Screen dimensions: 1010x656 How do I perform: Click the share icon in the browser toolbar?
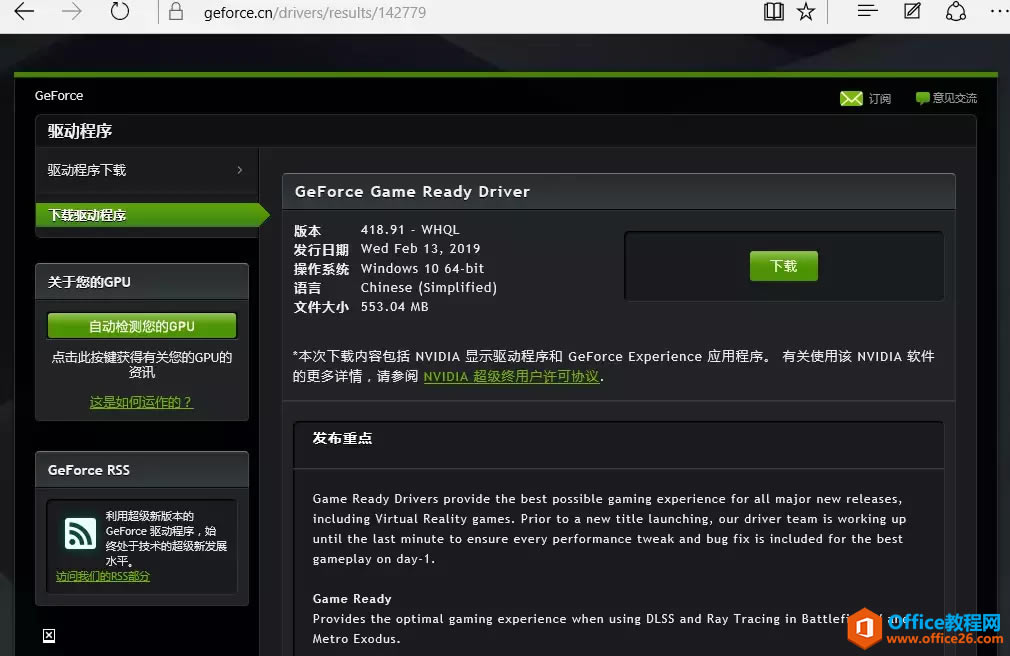click(956, 11)
